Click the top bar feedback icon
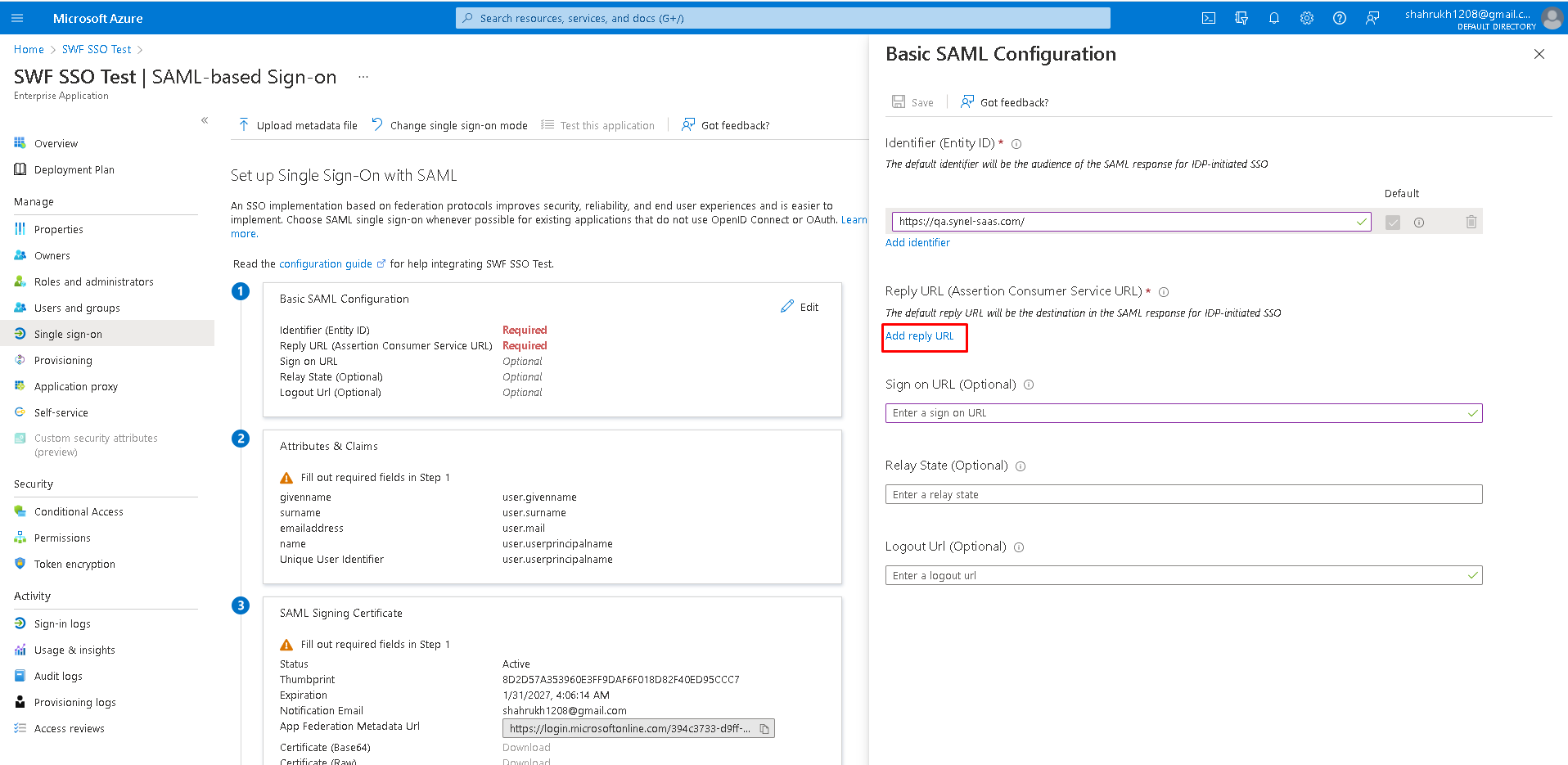The width and height of the screenshot is (1568, 765). (x=1372, y=18)
